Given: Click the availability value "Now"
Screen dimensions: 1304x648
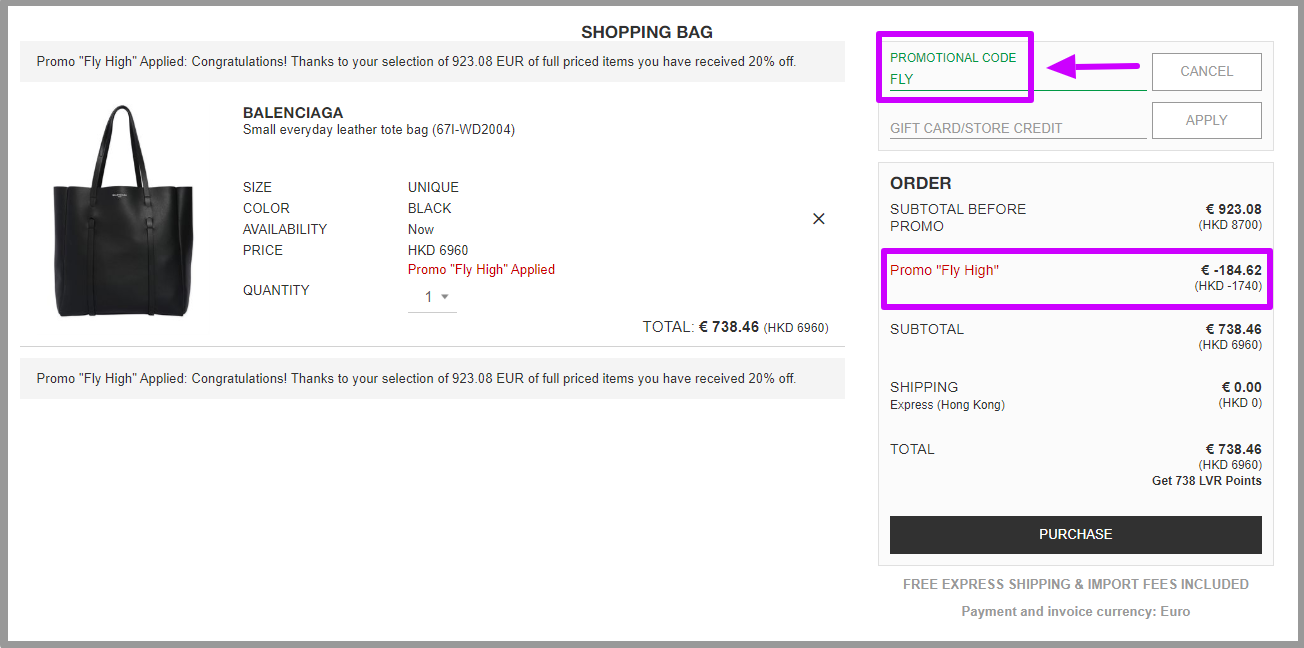Looking at the screenshot, I should [x=421, y=229].
